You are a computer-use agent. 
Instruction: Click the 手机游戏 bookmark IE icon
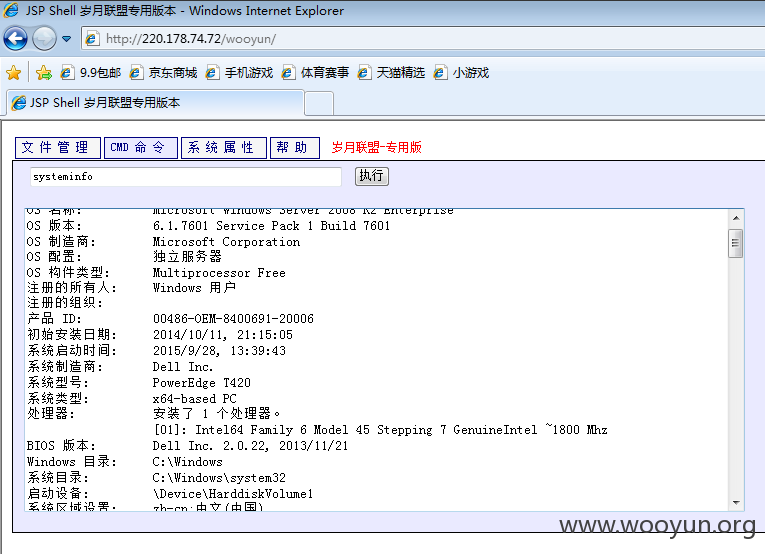click(x=212, y=73)
